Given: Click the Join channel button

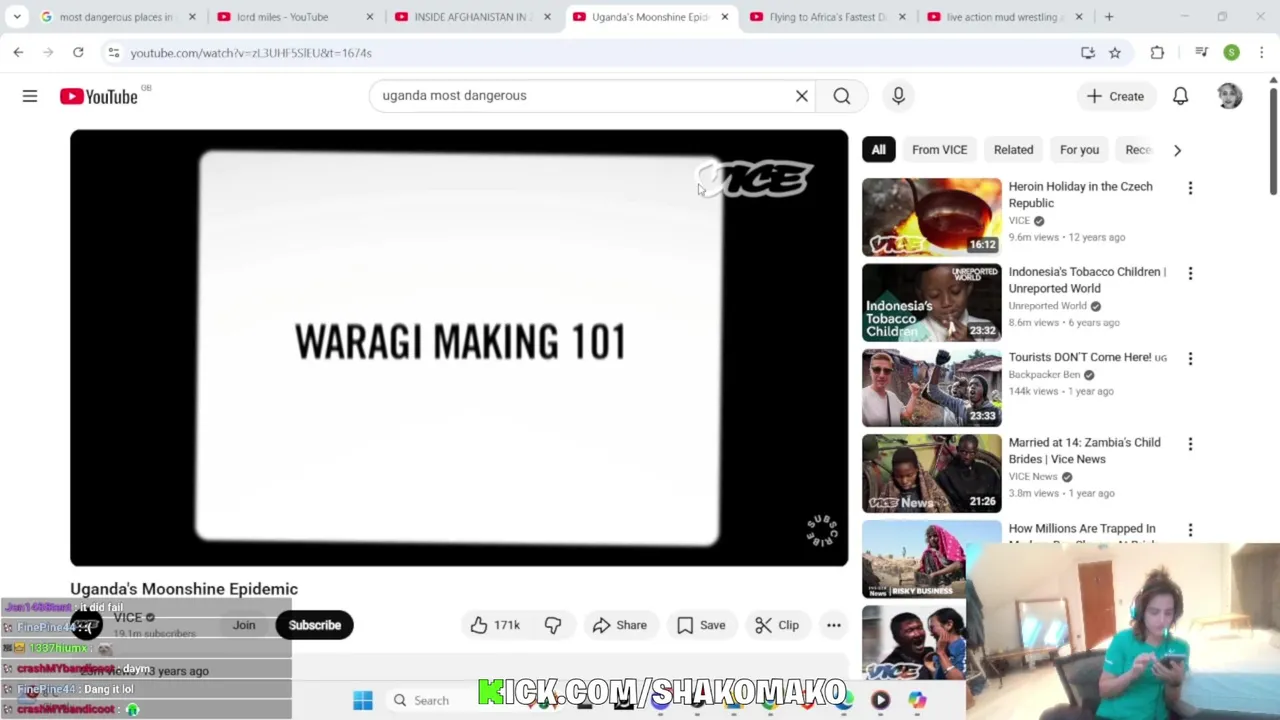Looking at the screenshot, I should (x=244, y=625).
